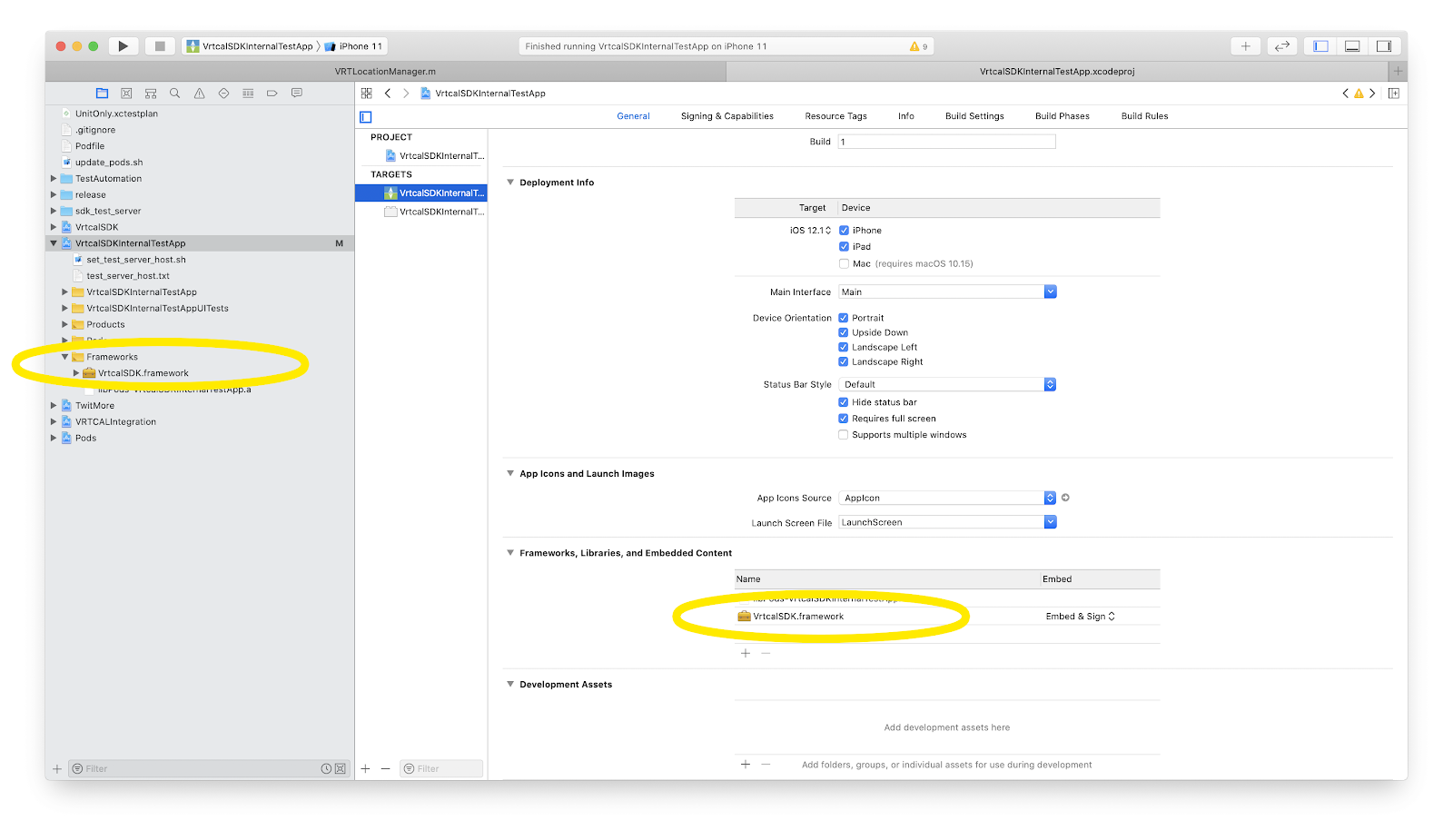
Task: Go to AppIcon asset via arrow button
Action: coord(1065,498)
